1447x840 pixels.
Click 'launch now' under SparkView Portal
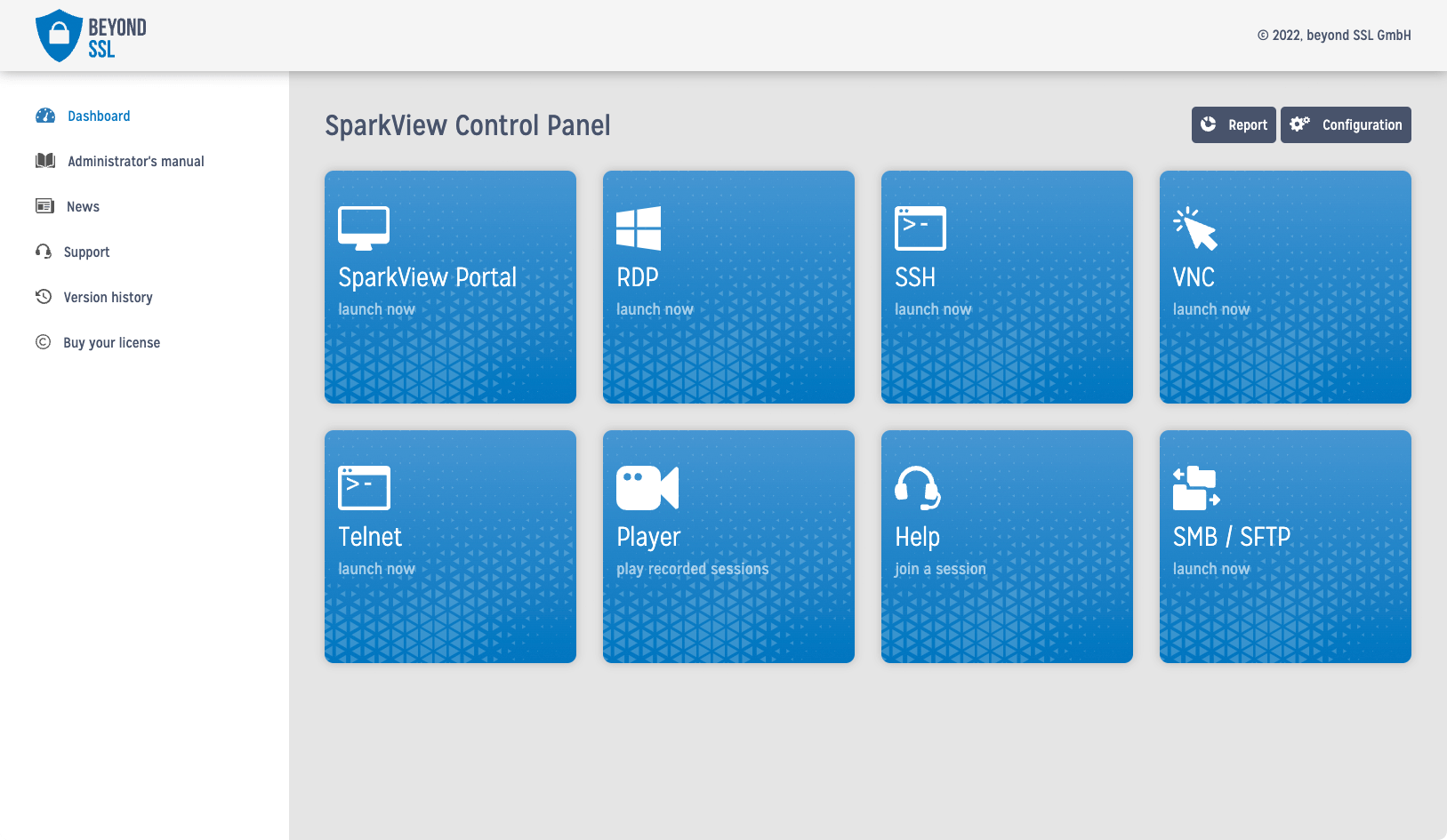coord(376,309)
